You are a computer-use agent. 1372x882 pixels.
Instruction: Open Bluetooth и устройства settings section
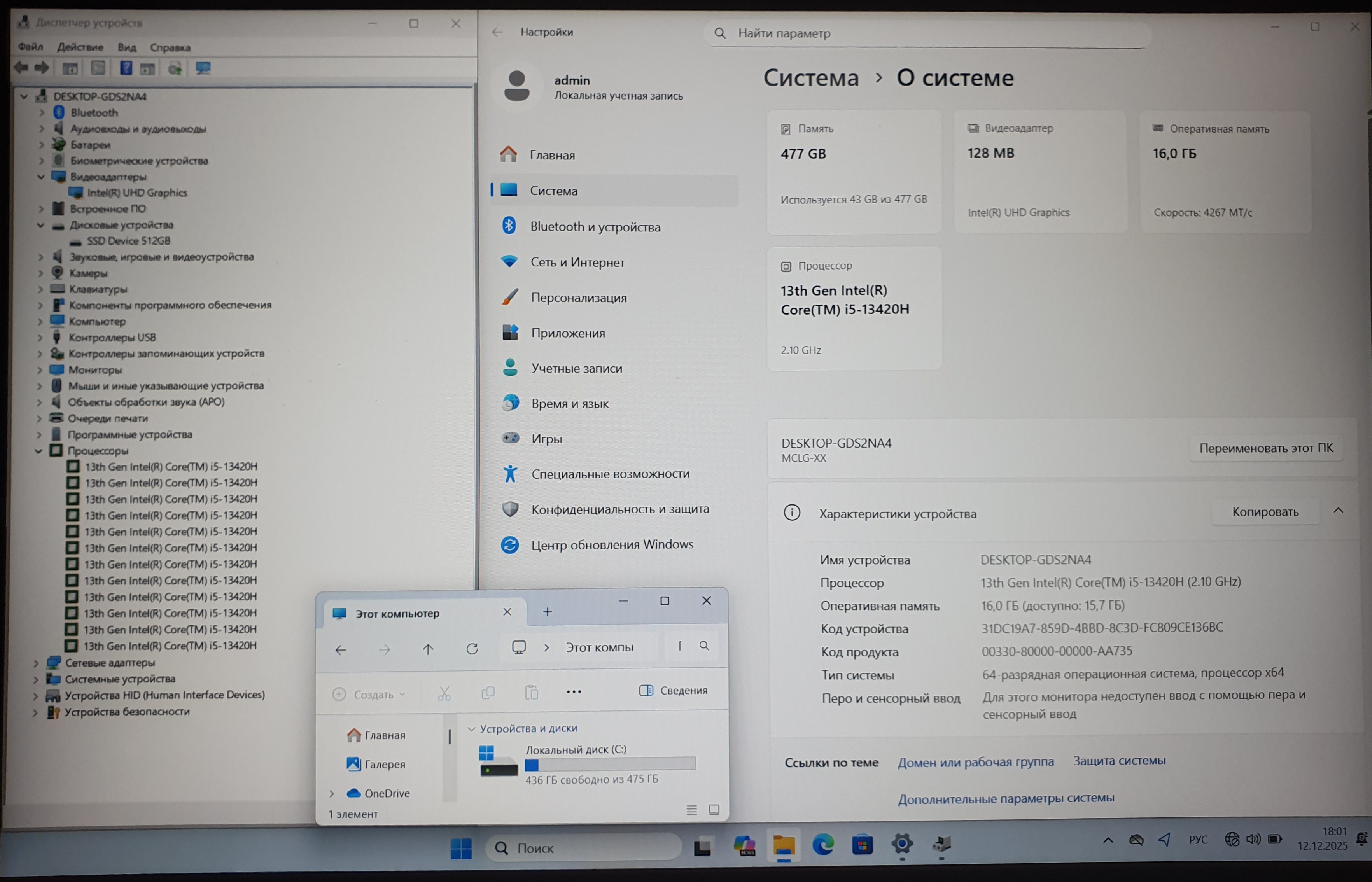(595, 227)
